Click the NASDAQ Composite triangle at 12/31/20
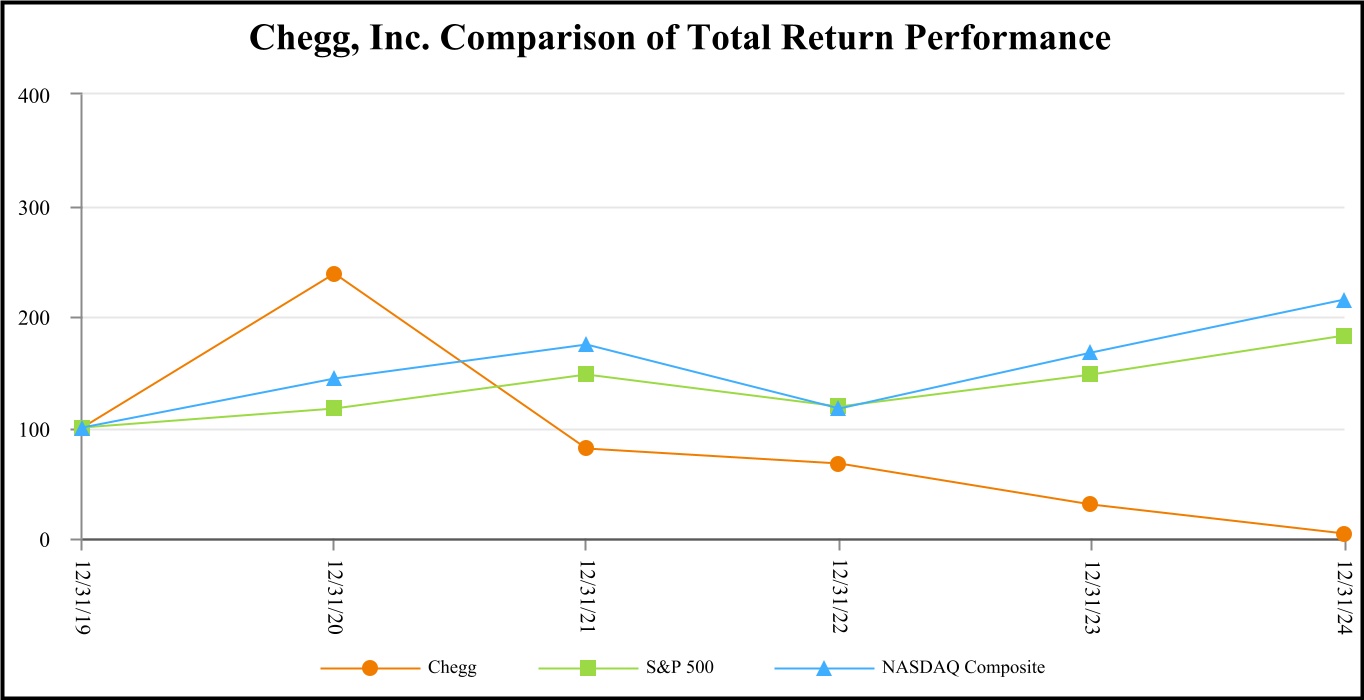 [x=334, y=379]
